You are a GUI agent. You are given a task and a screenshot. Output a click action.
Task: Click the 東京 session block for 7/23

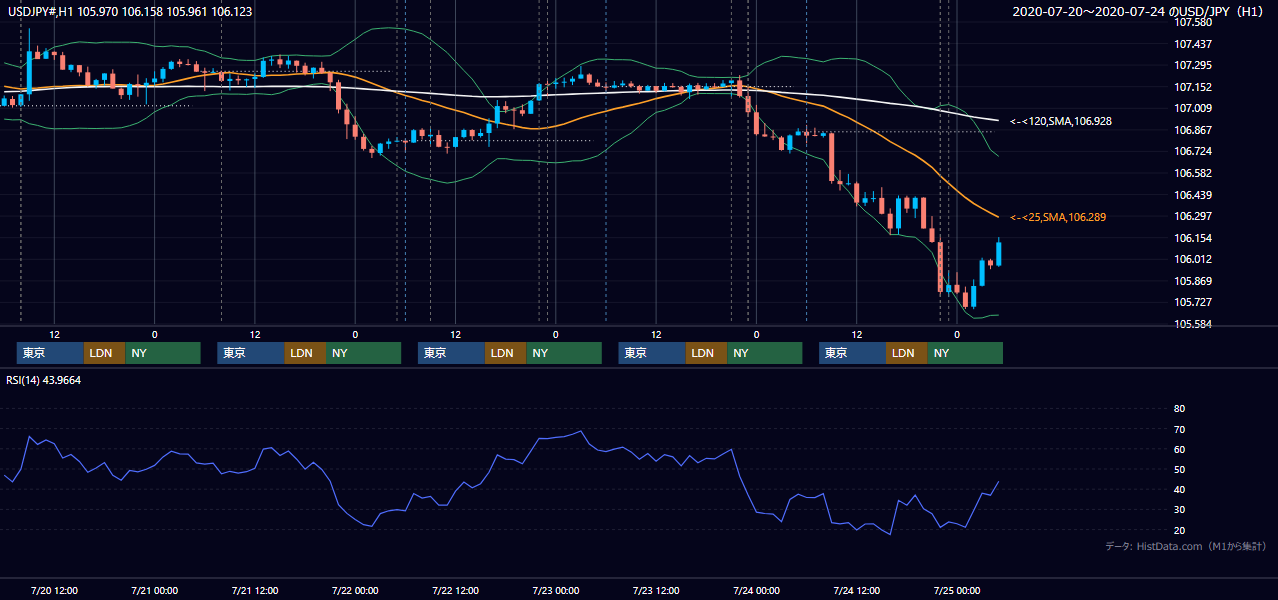652,353
